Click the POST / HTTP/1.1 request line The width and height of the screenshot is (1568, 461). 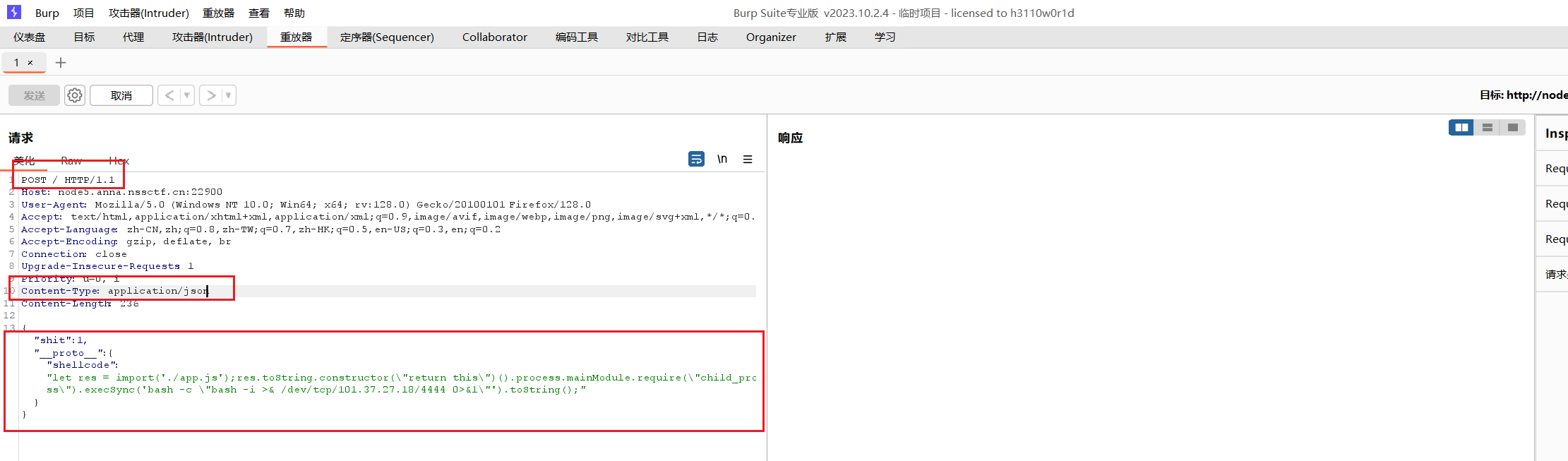pos(68,180)
